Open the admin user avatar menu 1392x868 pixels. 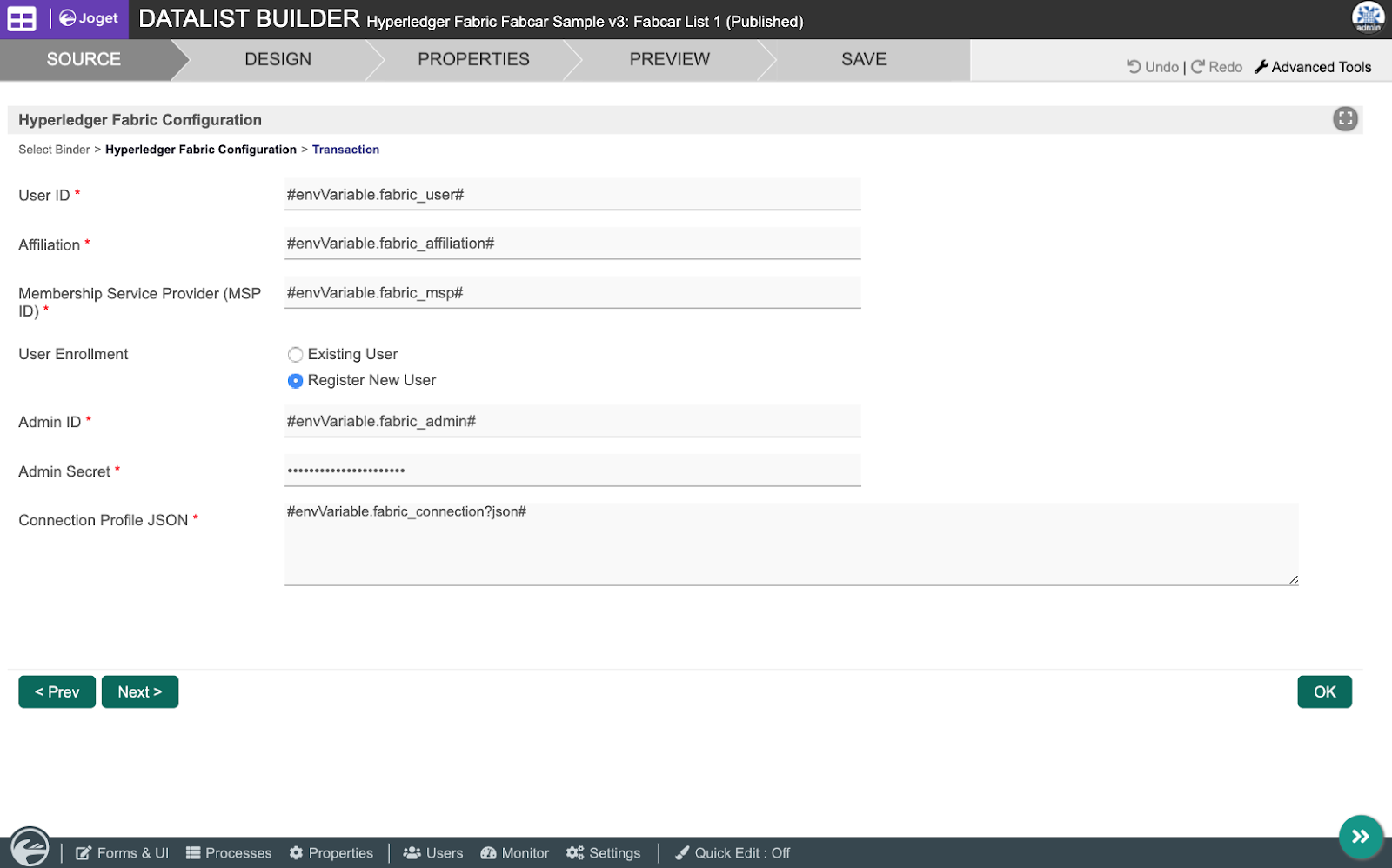point(1368,17)
